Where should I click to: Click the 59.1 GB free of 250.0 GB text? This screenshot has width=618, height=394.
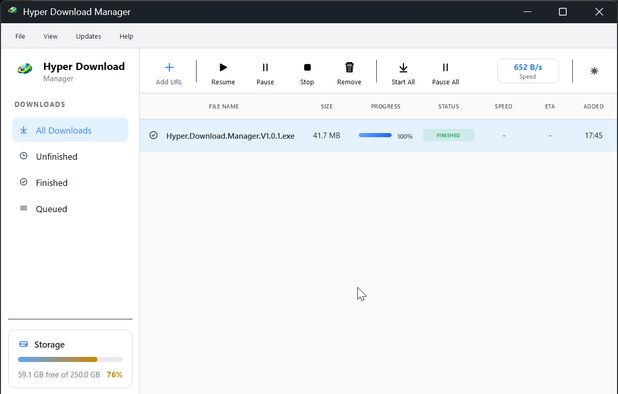(59, 374)
